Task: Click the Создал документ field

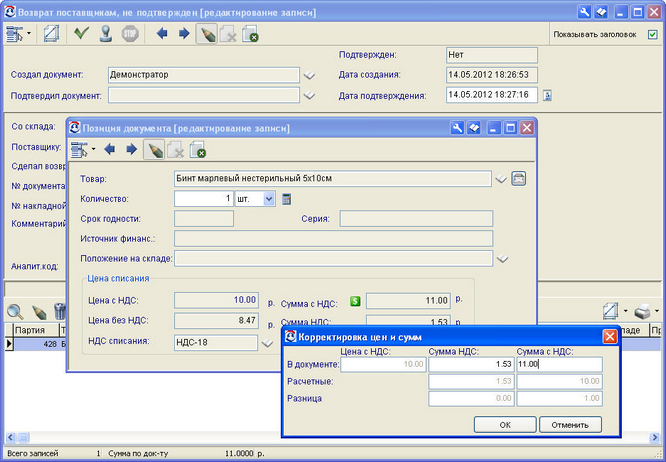Action: click(x=204, y=75)
